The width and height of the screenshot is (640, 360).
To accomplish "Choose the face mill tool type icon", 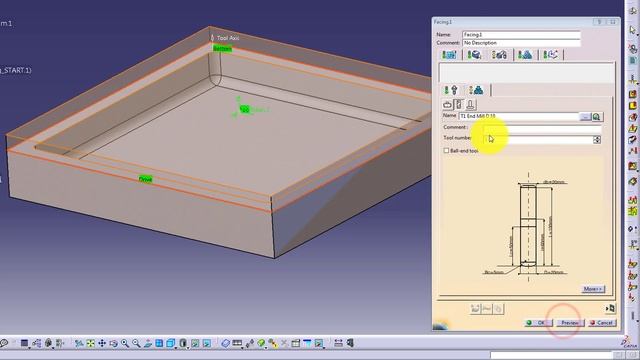I will point(447,105).
